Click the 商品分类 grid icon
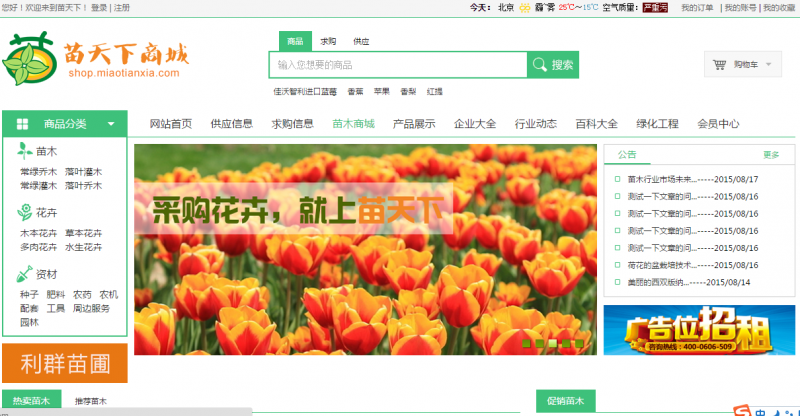The width and height of the screenshot is (800, 416). point(22,124)
